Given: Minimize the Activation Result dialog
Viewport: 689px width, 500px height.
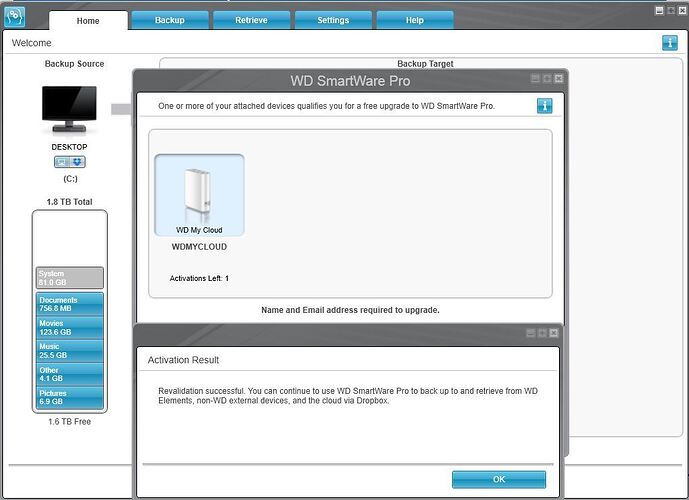Looking at the screenshot, I should pyautogui.click(x=531, y=333).
